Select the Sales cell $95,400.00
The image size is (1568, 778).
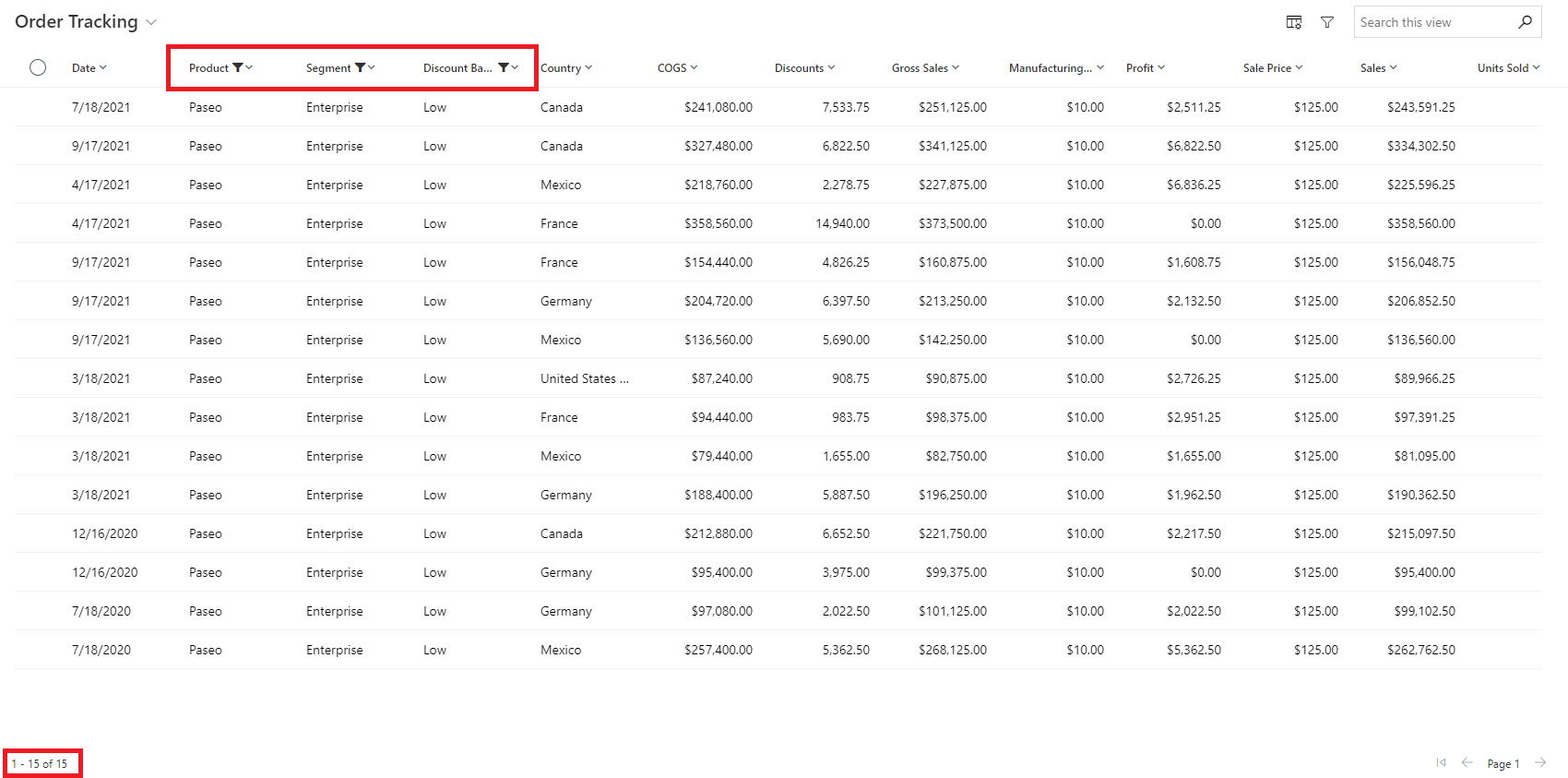[x=1425, y=572]
